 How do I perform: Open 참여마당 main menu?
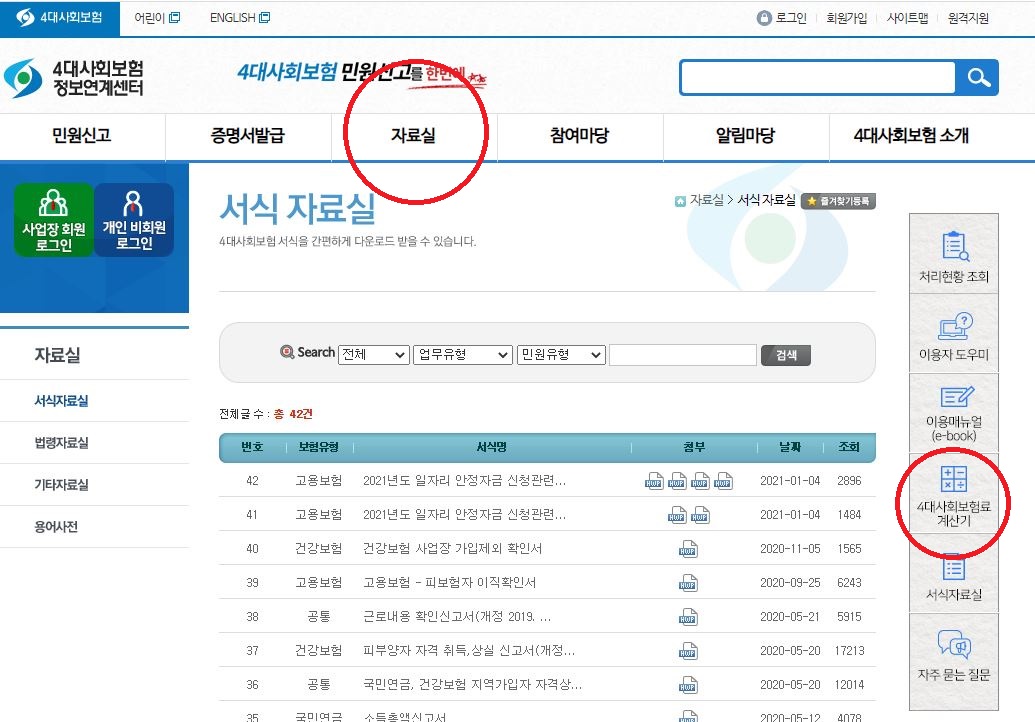(580, 136)
